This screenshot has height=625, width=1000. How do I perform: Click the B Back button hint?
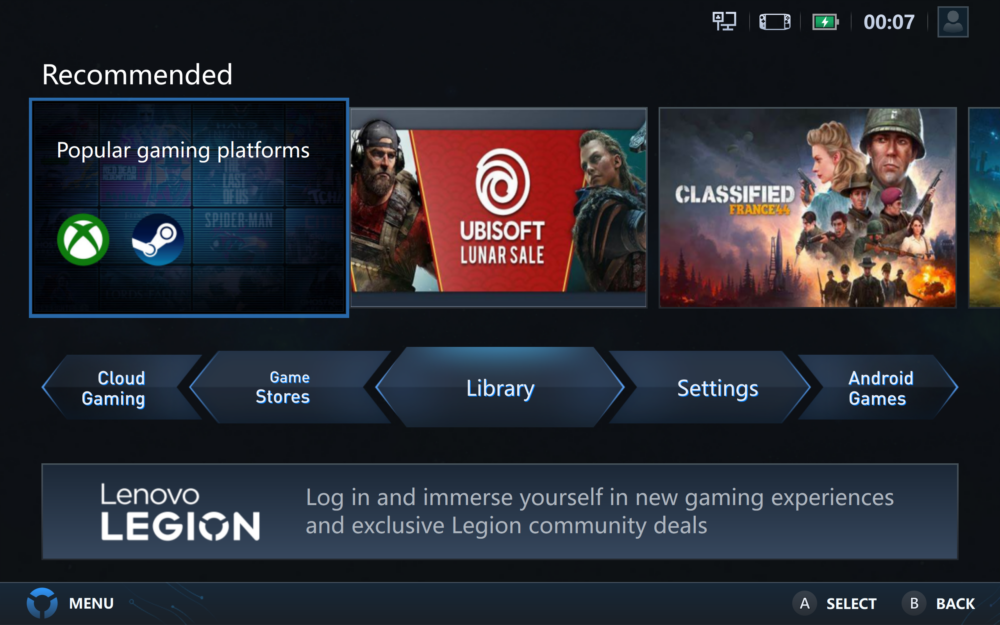pos(938,603)
